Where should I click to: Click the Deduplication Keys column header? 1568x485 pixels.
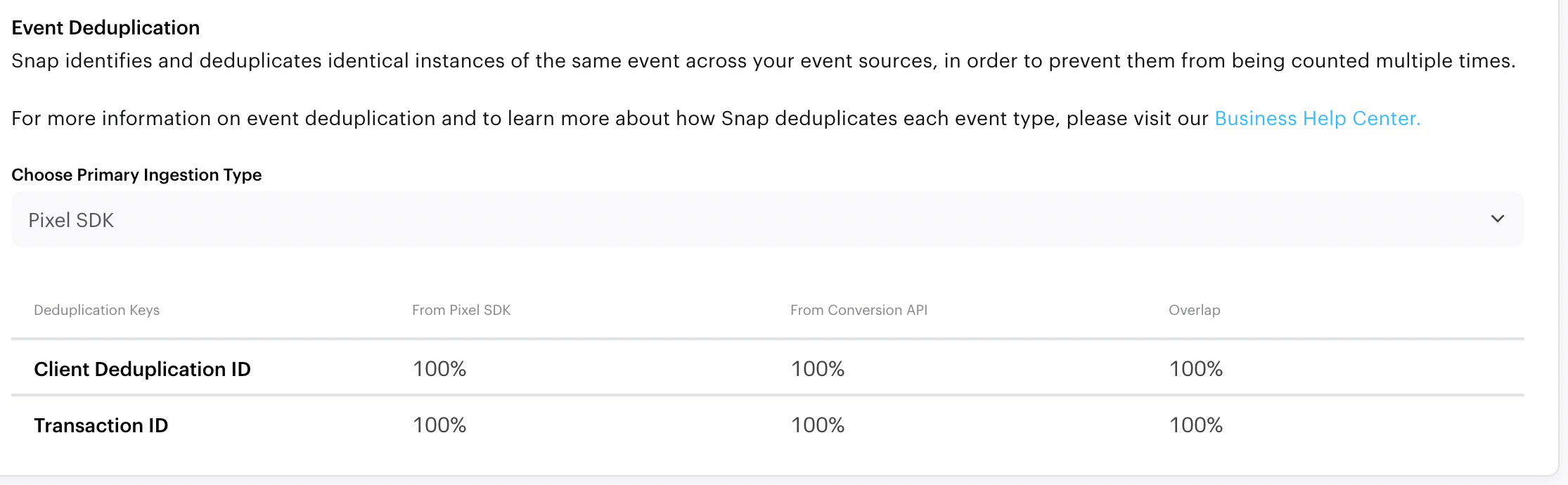[96, 310]
